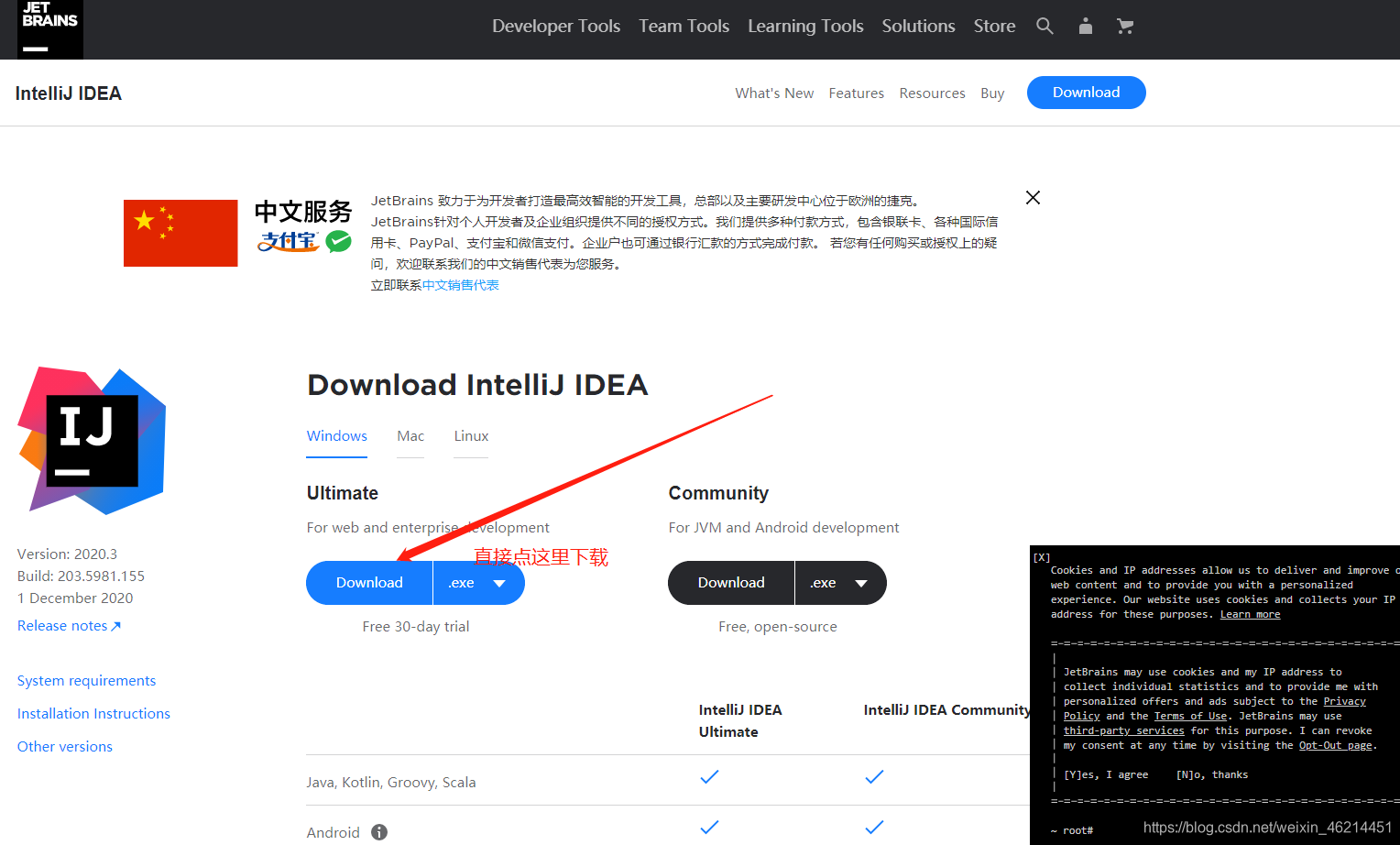Open the Features page
This screenshot has height=845, width=1400.
(857, 93)
